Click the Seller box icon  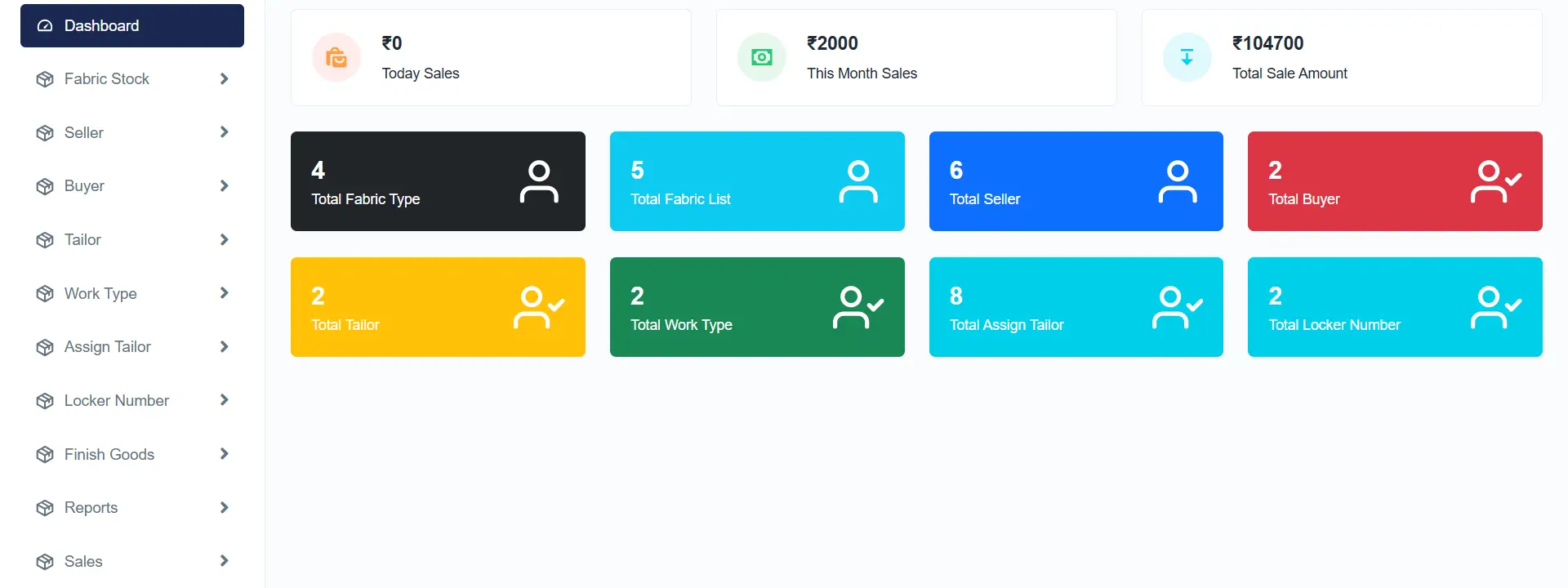pyautogui.click(x=45, y=133)
